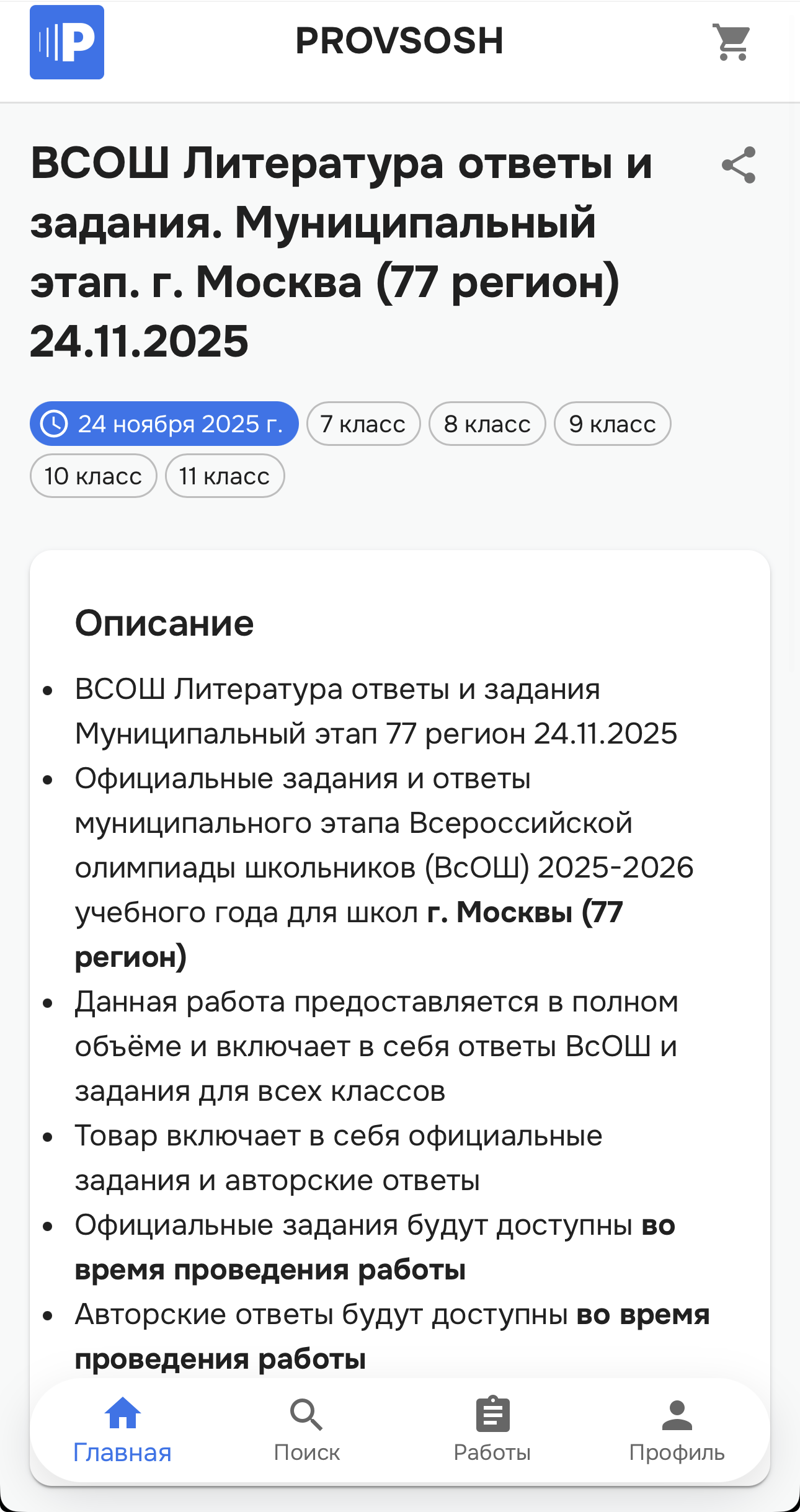This screenshot has height=1512, width=800.
Task: Select the 7 класс filter chip
Action: (x=362, y=424)
